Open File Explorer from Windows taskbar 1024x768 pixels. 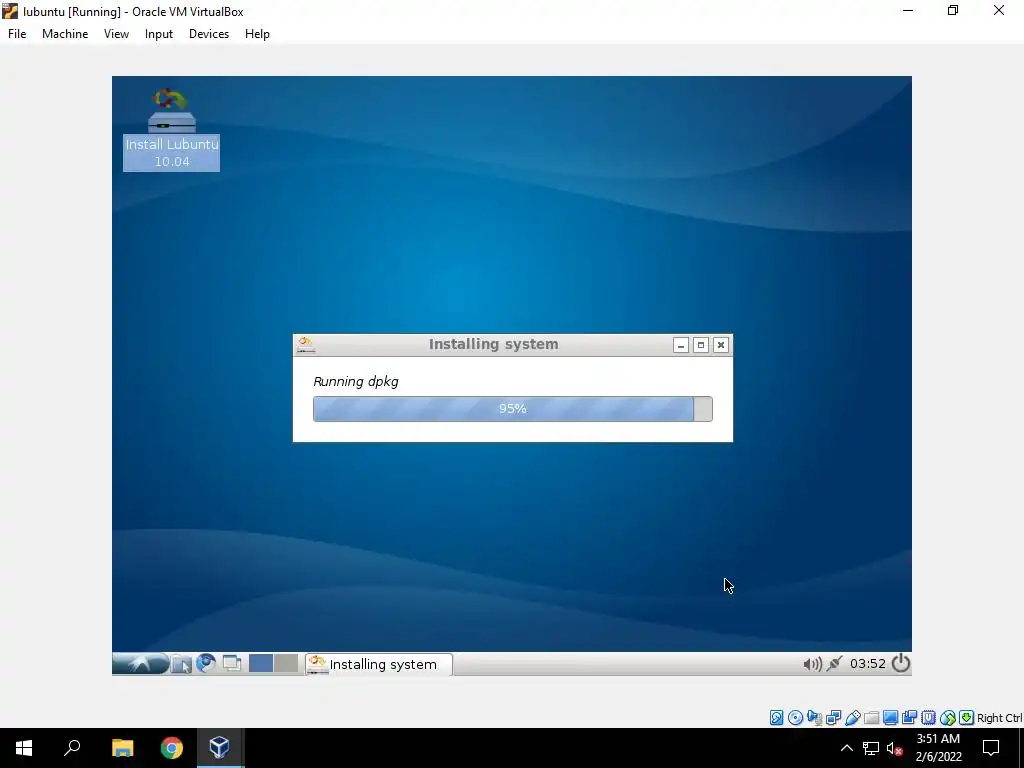122,748
